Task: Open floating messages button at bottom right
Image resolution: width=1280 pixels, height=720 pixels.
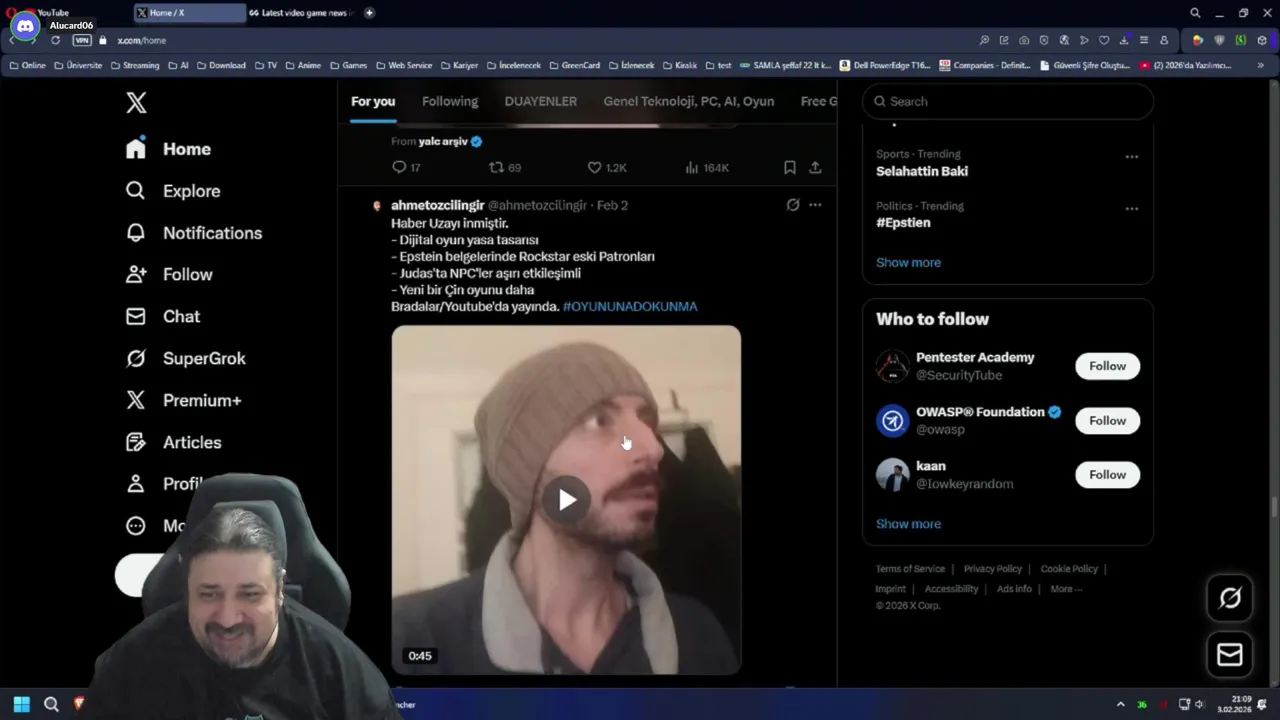Action: tap(1230, 655)
